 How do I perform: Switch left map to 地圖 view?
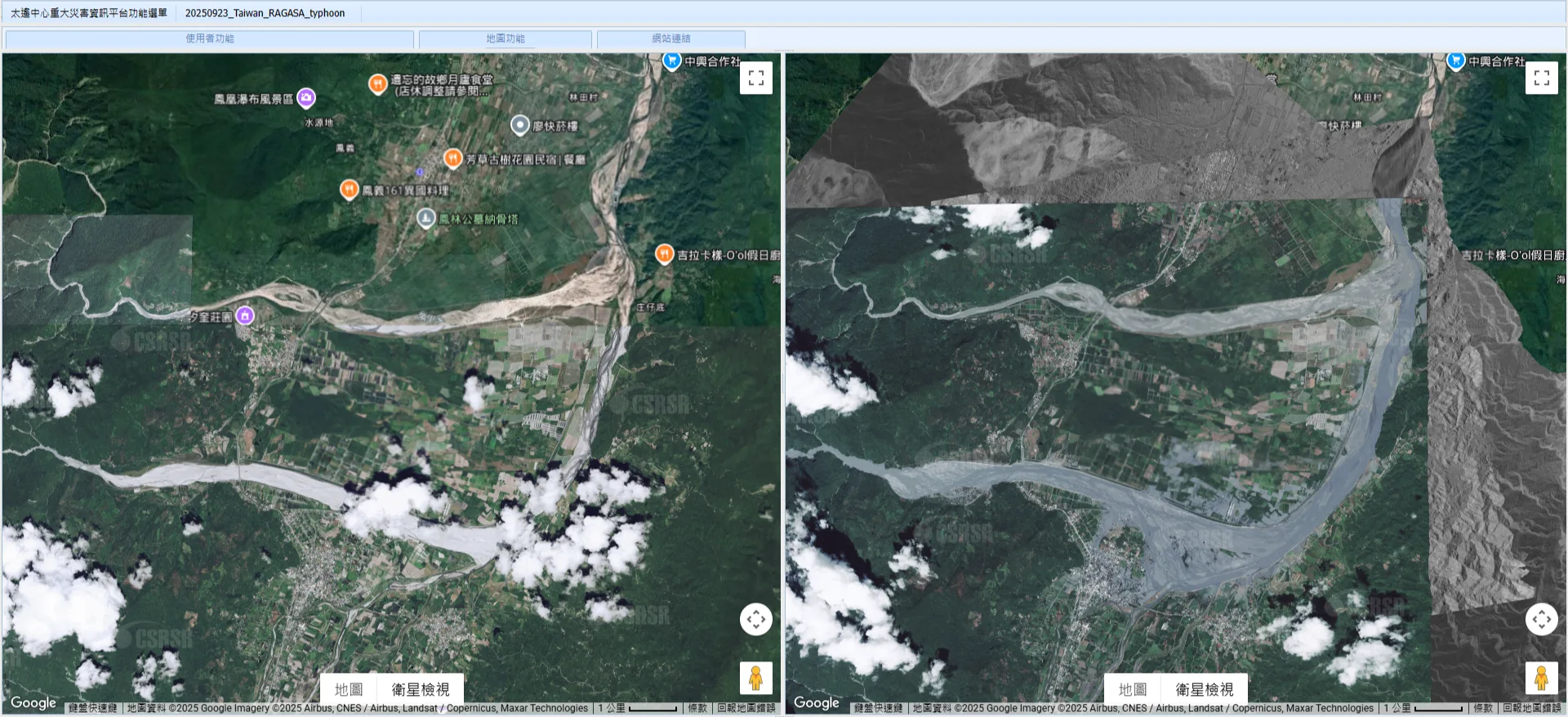pos(349,689)
